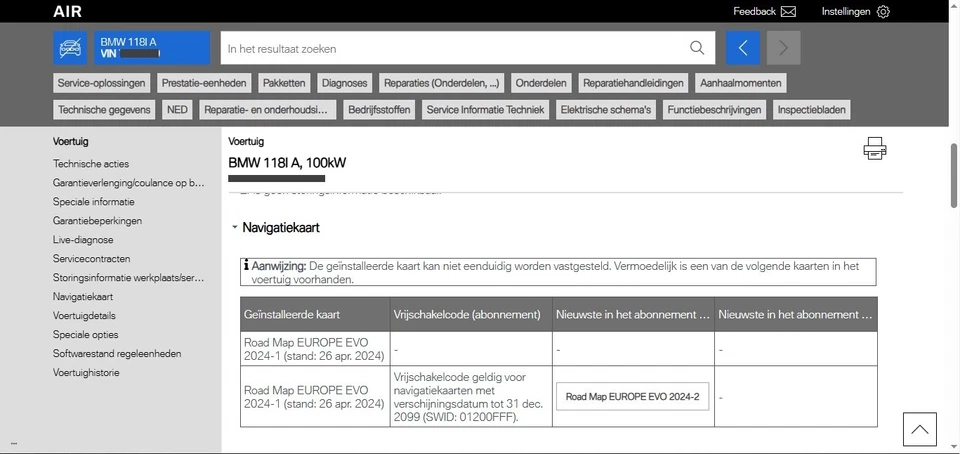Go to Storingsinformatie werkplaats sidebar item

tap(129, 278)
